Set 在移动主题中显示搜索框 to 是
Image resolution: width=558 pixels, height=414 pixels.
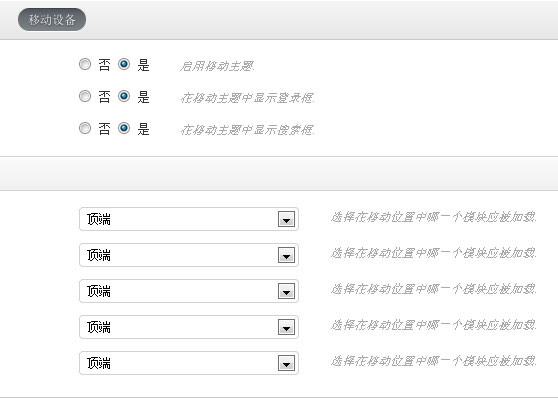click(x=124, y=129)
